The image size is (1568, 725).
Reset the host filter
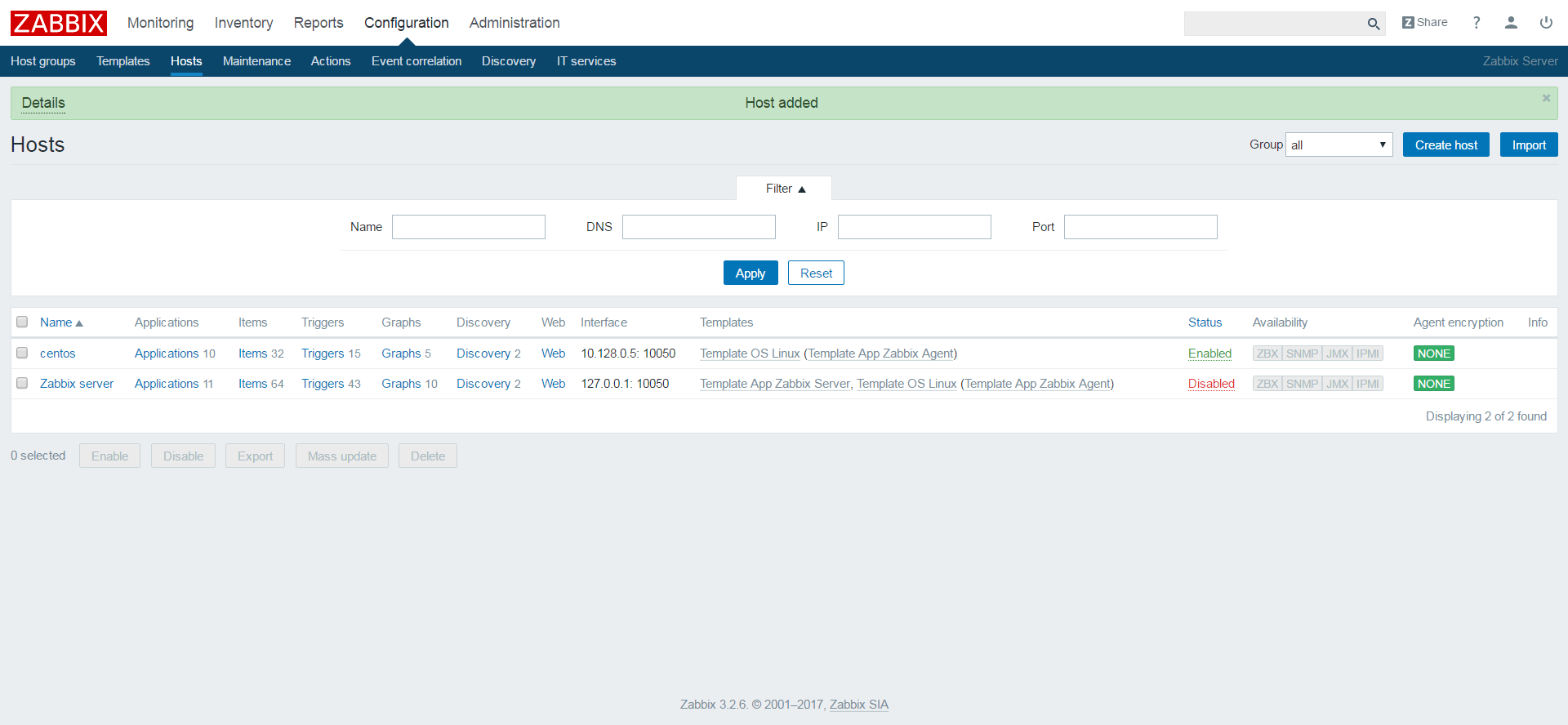click(816, 273)
